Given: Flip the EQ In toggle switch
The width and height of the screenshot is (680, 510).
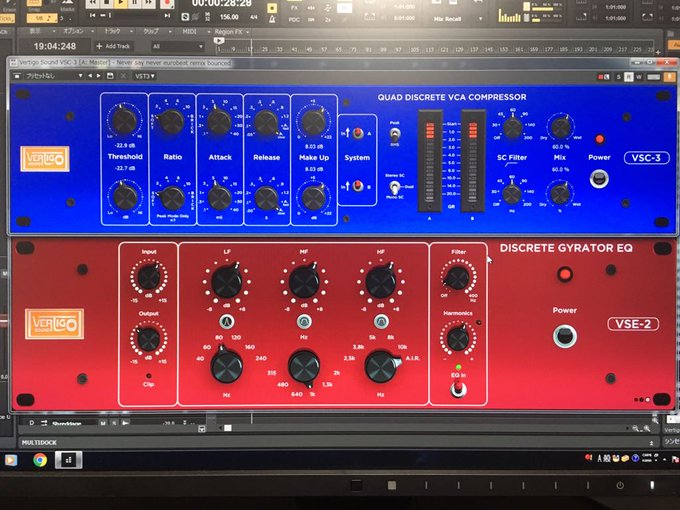Looking at the screenshot, I should [x=458, y=390].
